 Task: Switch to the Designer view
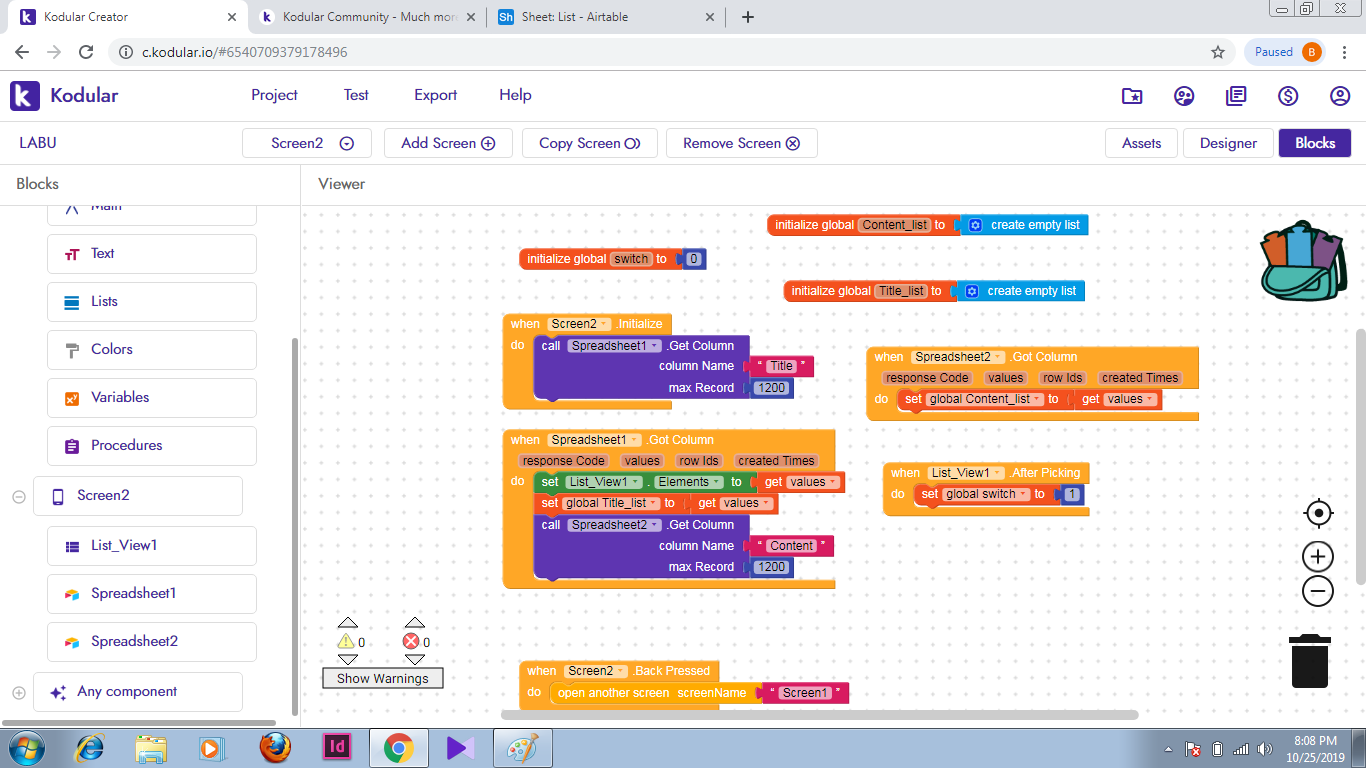pyautogui.click(x=1228, y=143)
